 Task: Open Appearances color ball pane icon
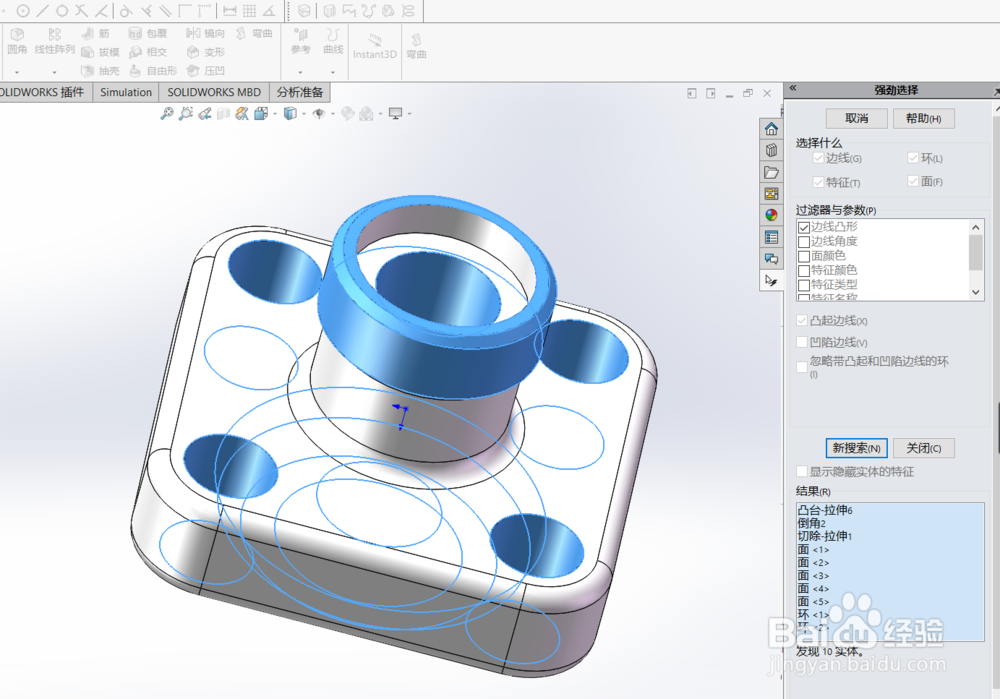pos(771,215)
